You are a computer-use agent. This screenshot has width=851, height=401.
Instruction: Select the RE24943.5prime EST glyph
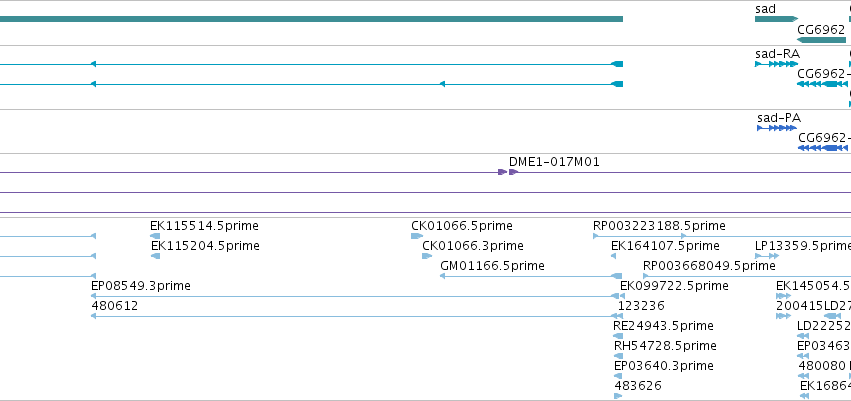pos(618,336)
